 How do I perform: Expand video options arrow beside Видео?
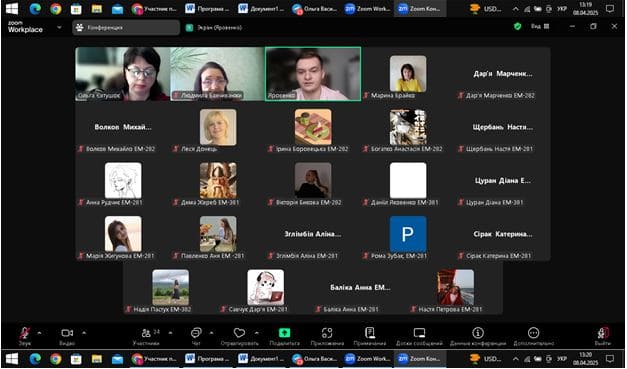(84, 332)
